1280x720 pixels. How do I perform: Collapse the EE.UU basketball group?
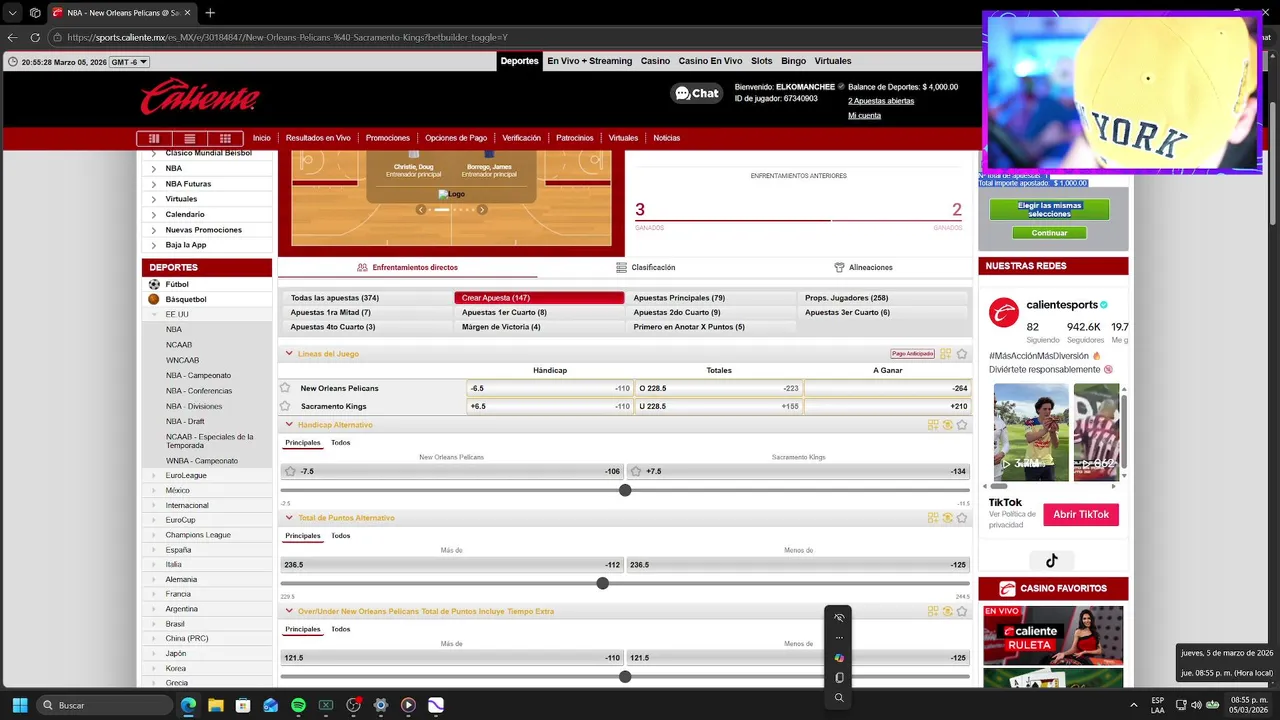(154, 314)
